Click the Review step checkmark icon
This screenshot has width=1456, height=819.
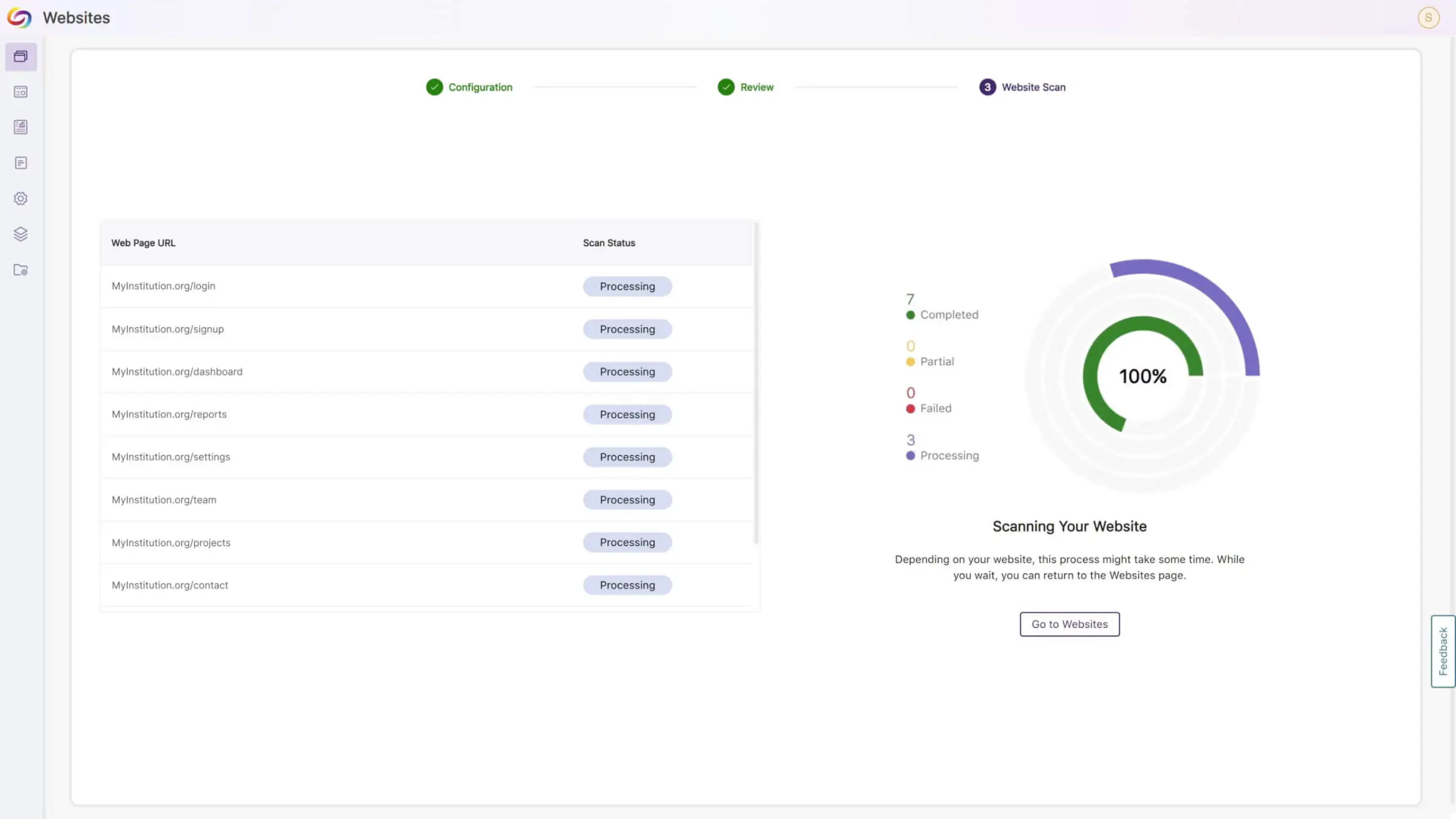(726, 87)
